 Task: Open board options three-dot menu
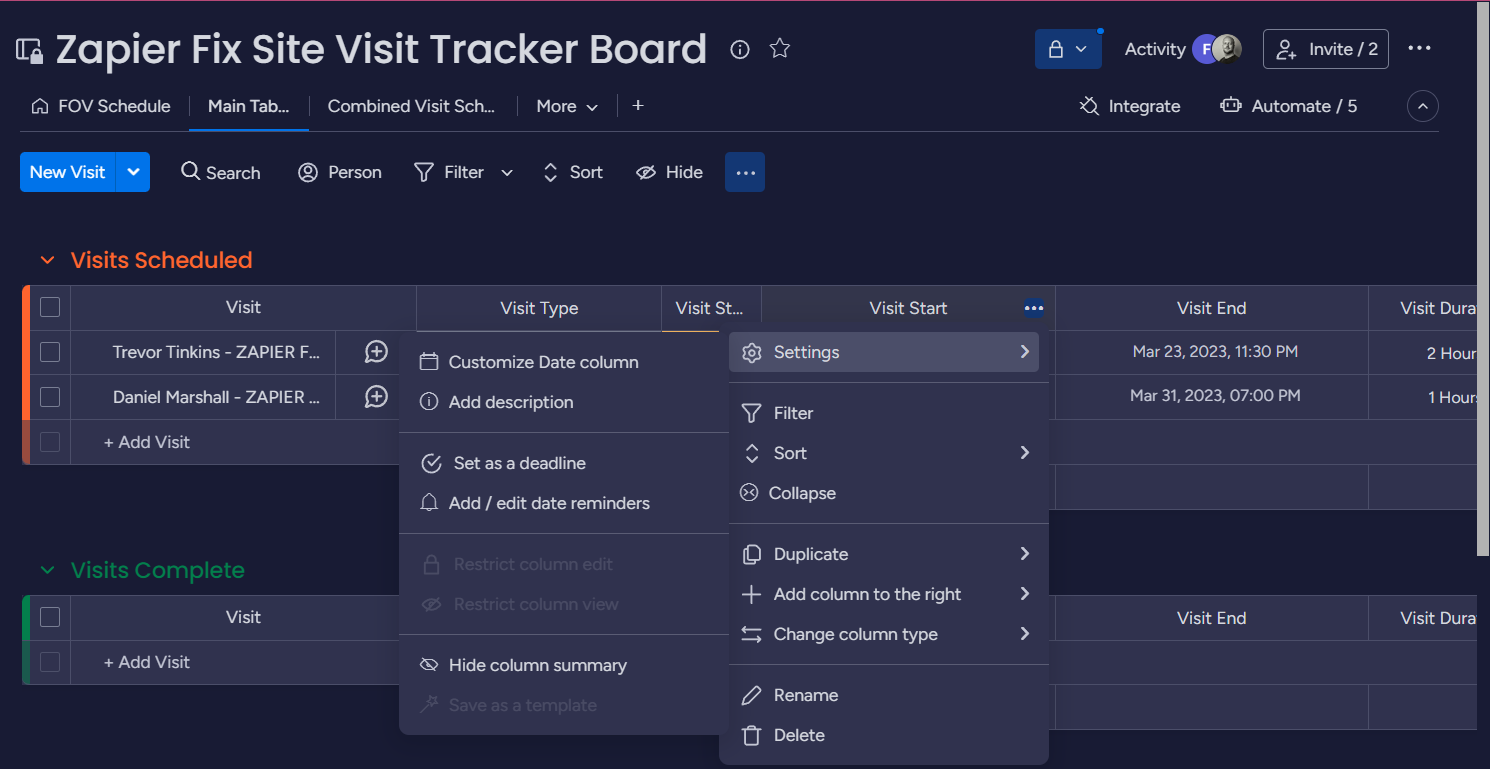[x=1420, y=49]
